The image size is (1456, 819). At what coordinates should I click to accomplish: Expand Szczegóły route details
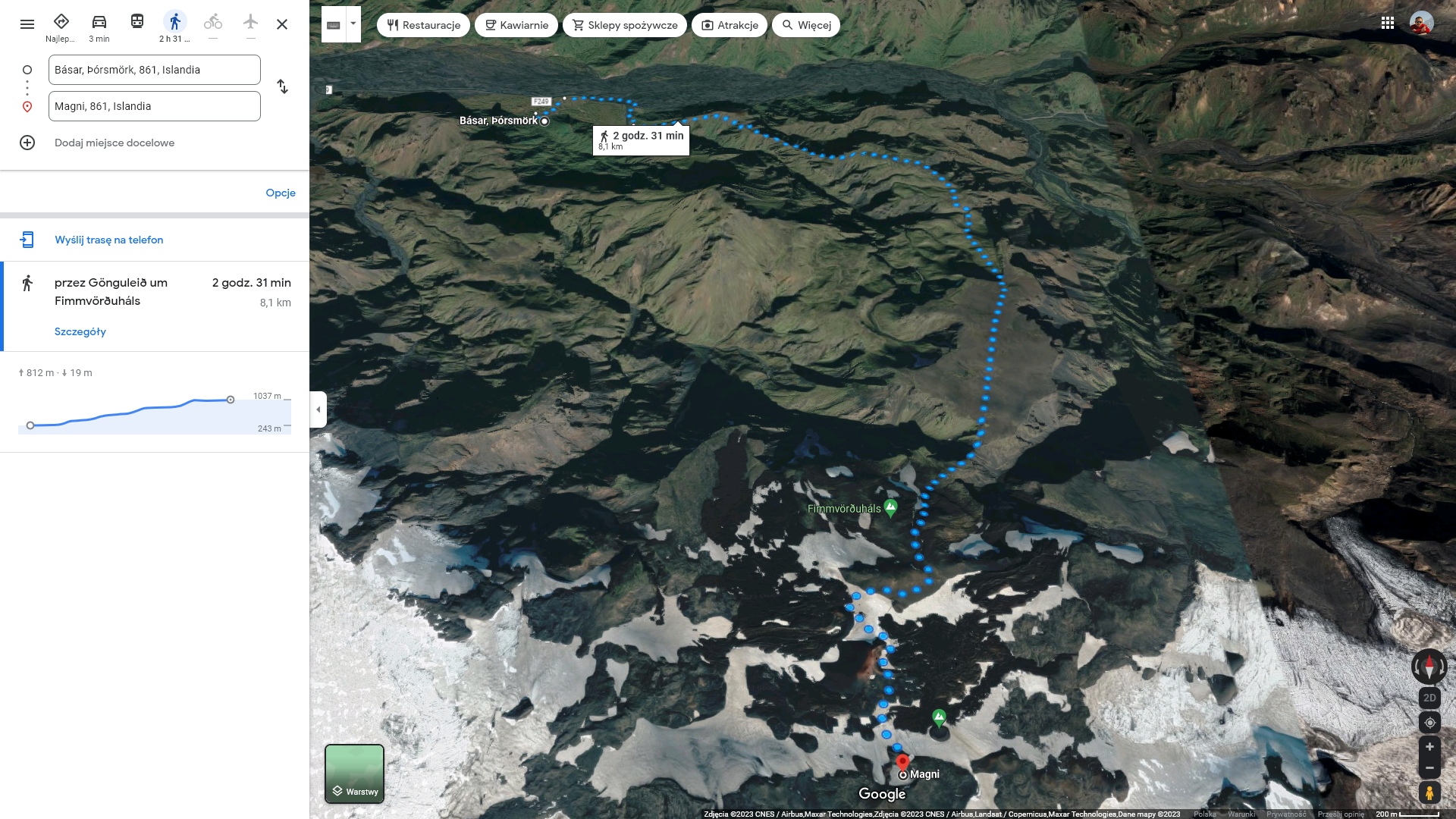coord(80,331)
